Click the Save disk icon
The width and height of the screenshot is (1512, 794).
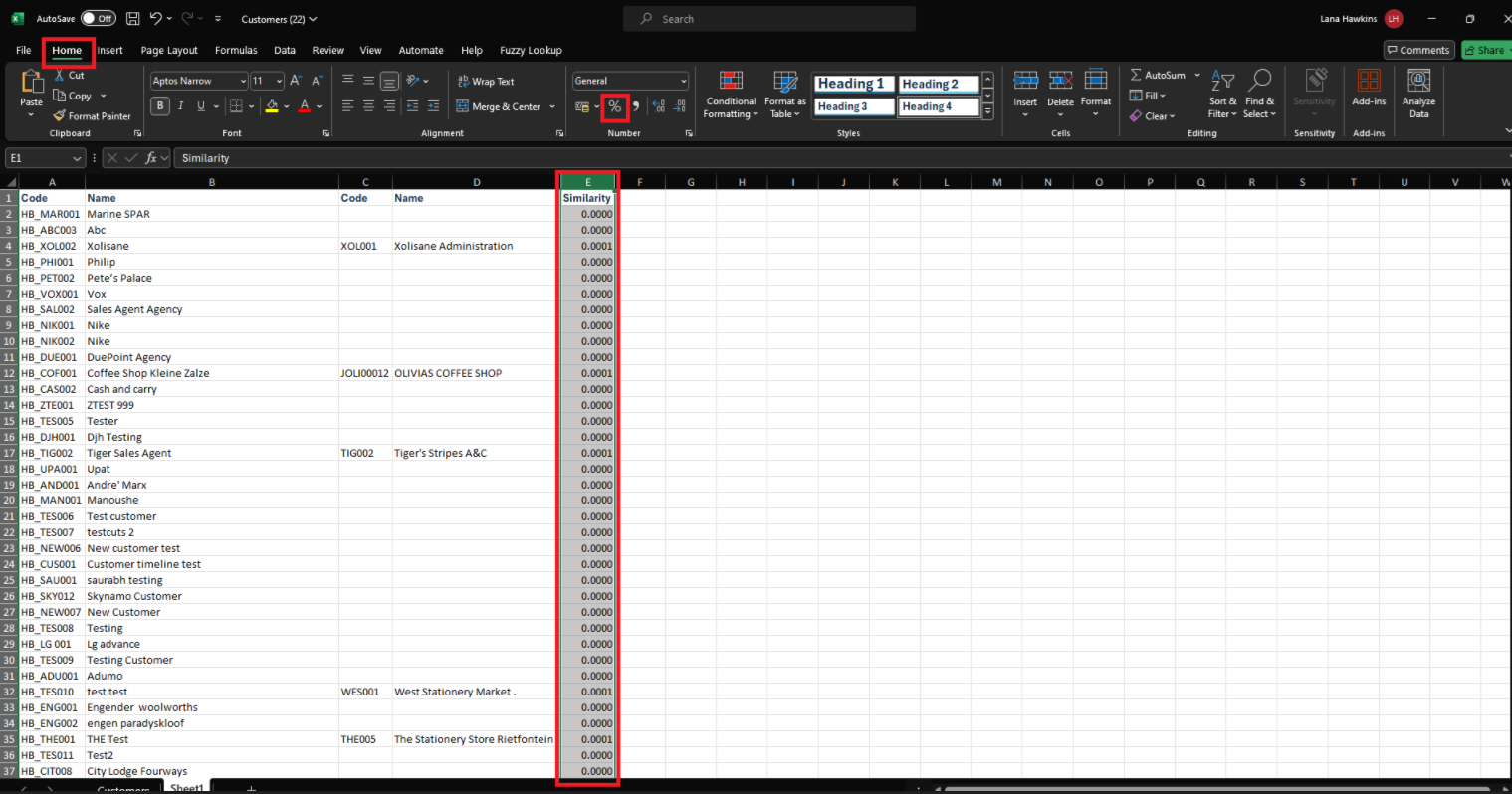[x=133, y=19]
